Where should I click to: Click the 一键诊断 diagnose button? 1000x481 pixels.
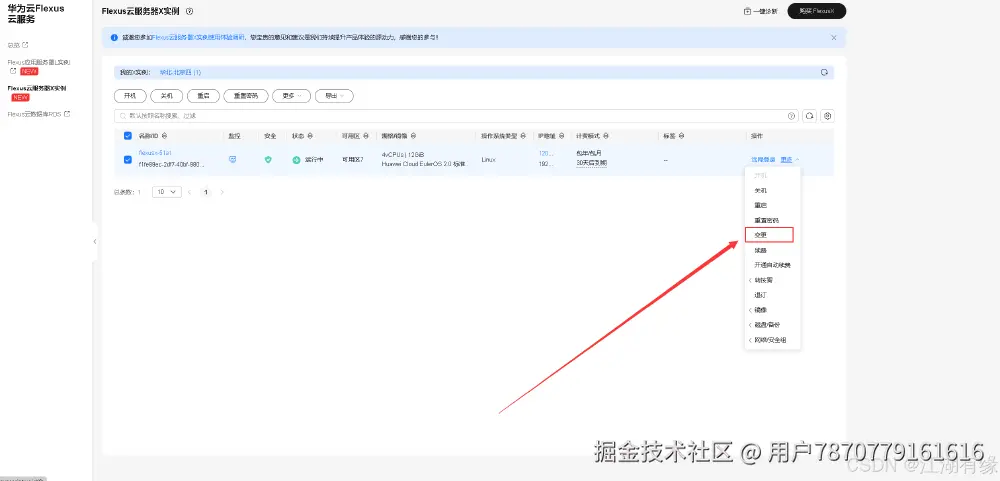click(761, 11)
